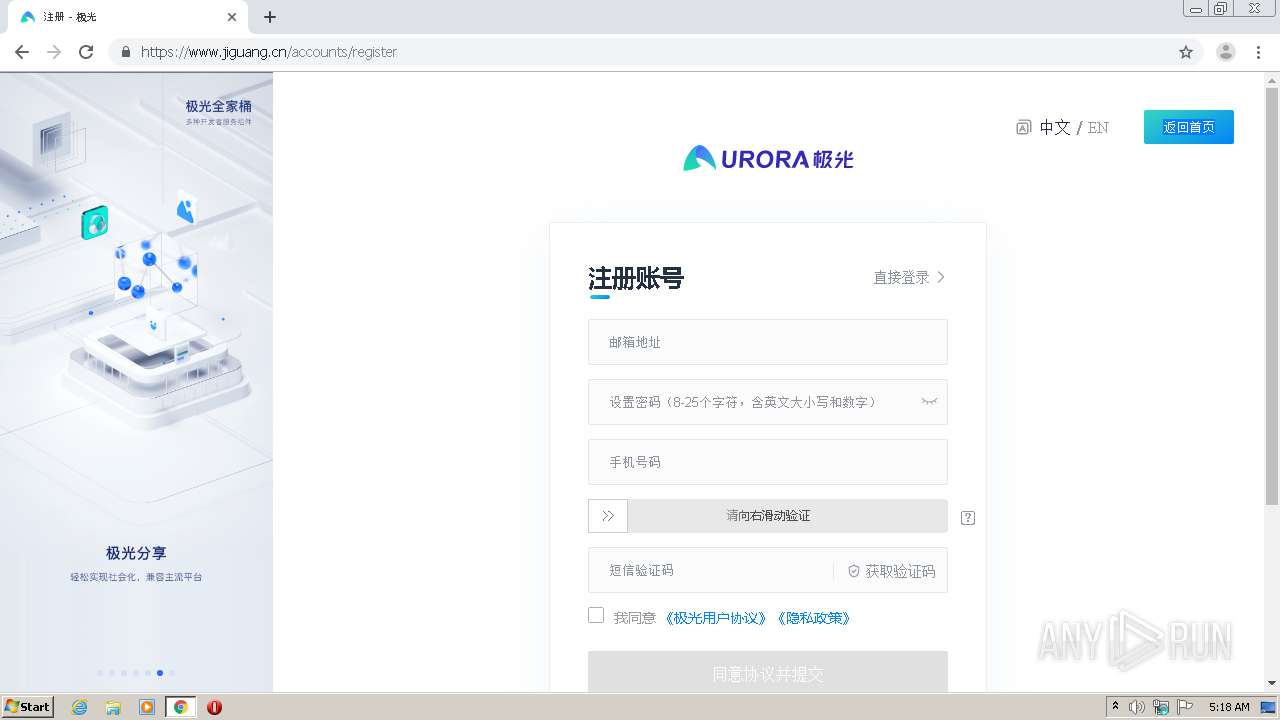
Task: Select the first carousel dot
Action: (100, 673)
